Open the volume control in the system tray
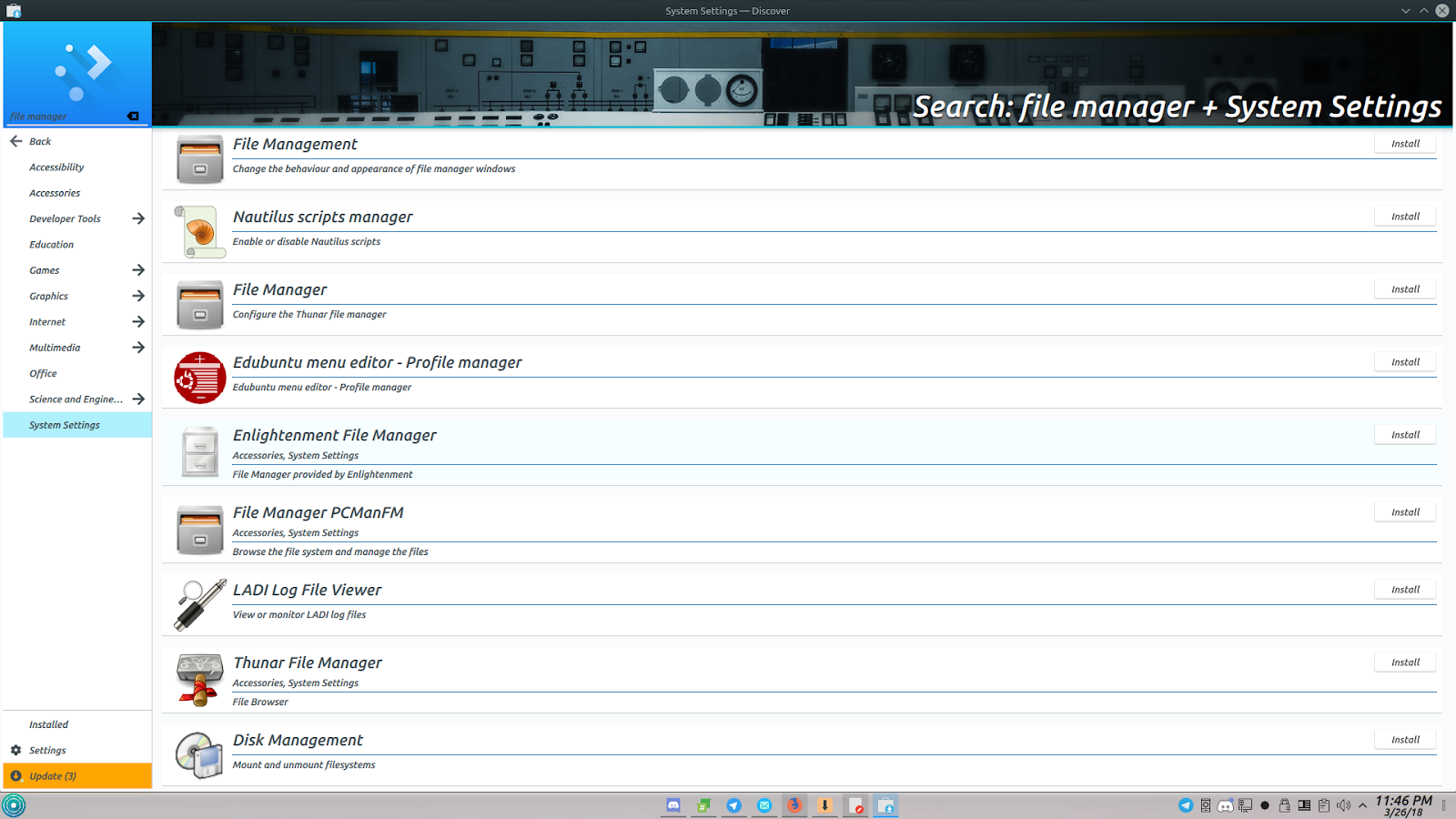 coord(1344,804)
